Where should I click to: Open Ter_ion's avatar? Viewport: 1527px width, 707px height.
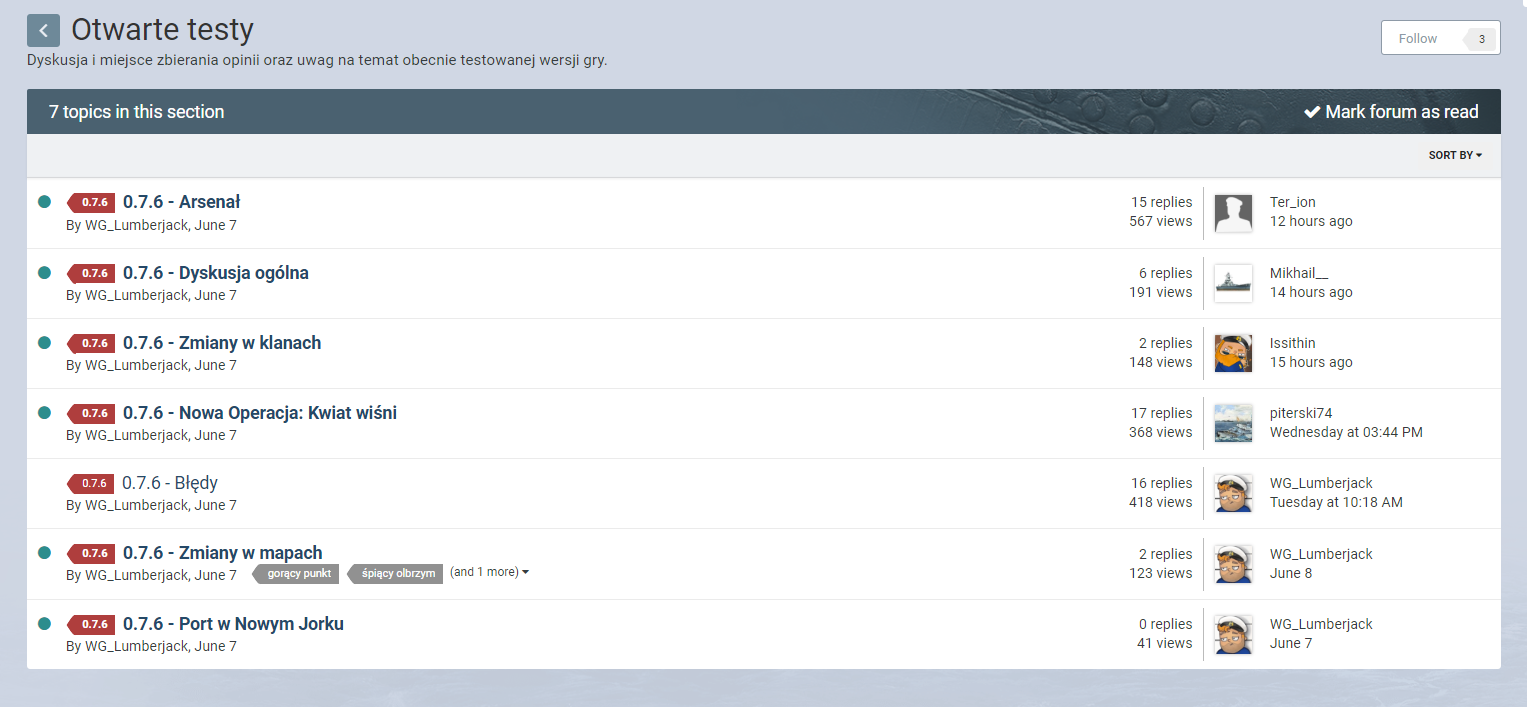(x=1233, y=213)
